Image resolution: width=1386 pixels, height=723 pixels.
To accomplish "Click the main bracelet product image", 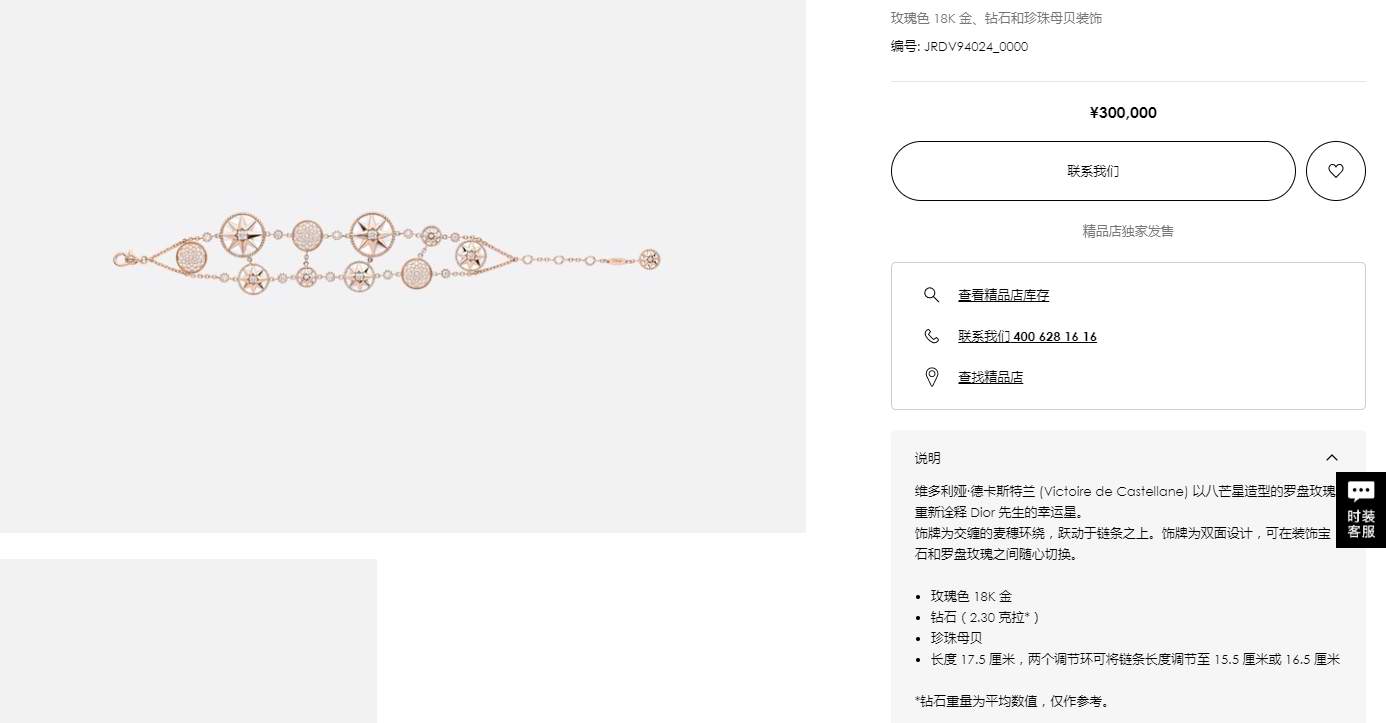I will point(403,266).
